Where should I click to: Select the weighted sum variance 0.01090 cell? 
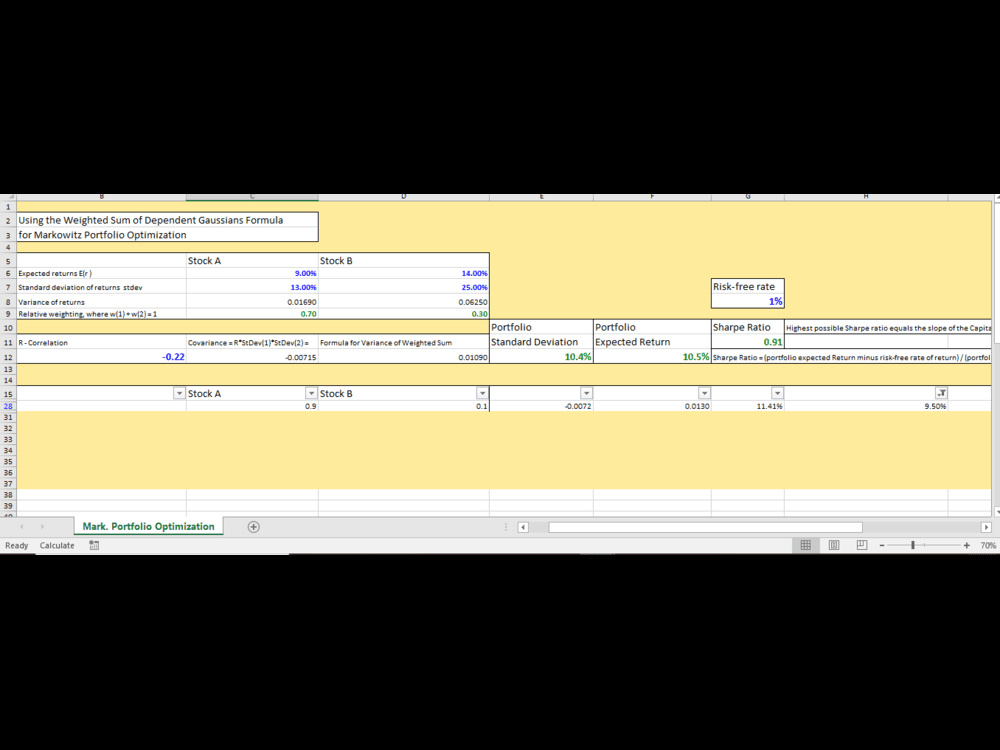tap(404, 357)
